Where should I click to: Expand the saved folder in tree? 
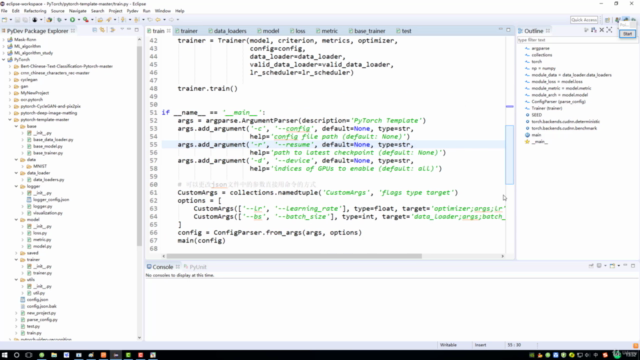17,253
